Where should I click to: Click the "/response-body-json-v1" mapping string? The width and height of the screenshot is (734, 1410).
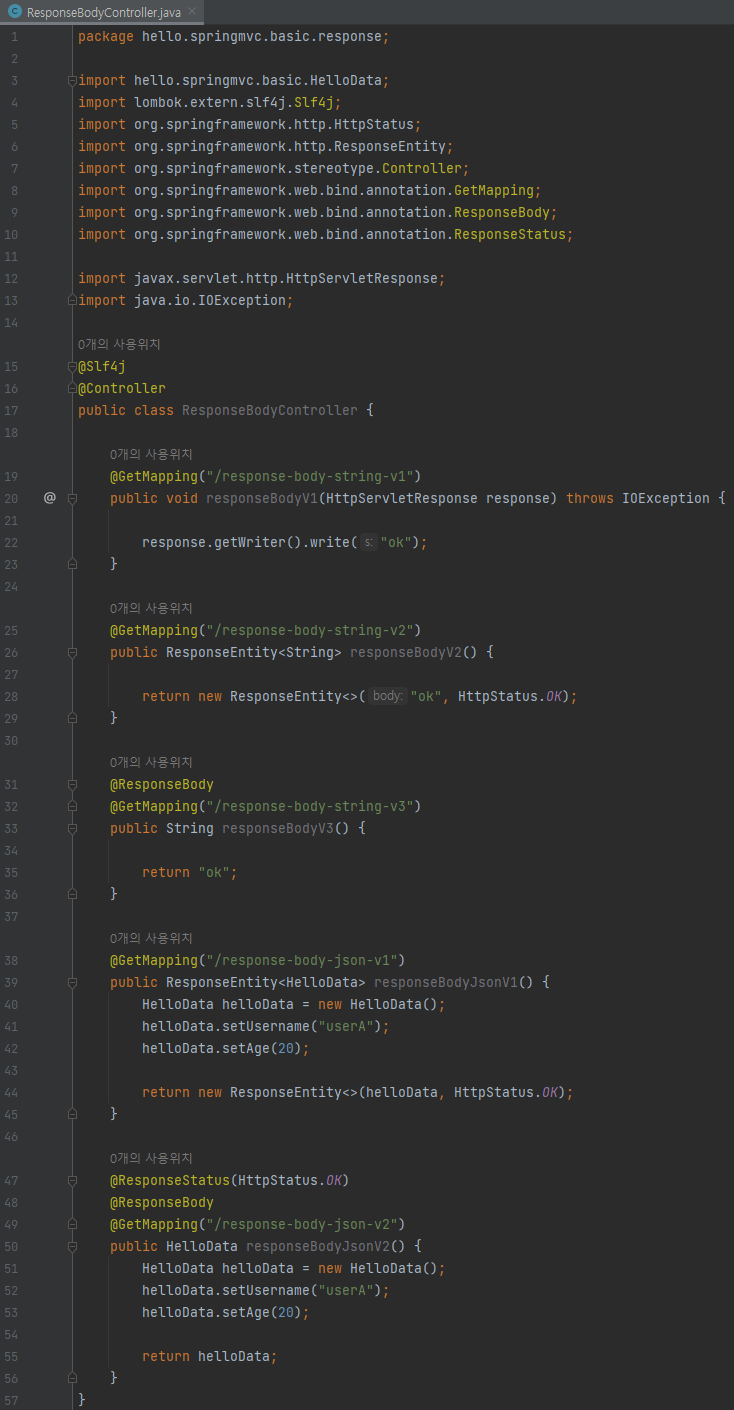[301, 960]
